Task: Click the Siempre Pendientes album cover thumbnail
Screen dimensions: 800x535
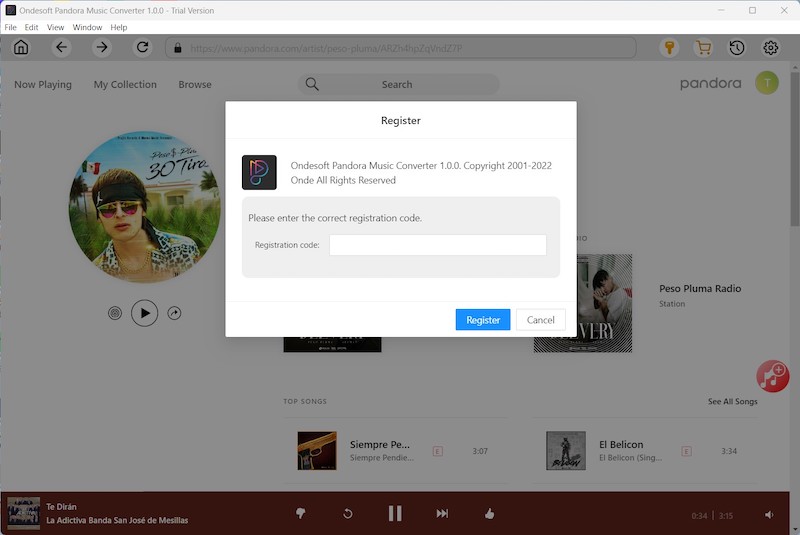Action: tap(317, 451)
